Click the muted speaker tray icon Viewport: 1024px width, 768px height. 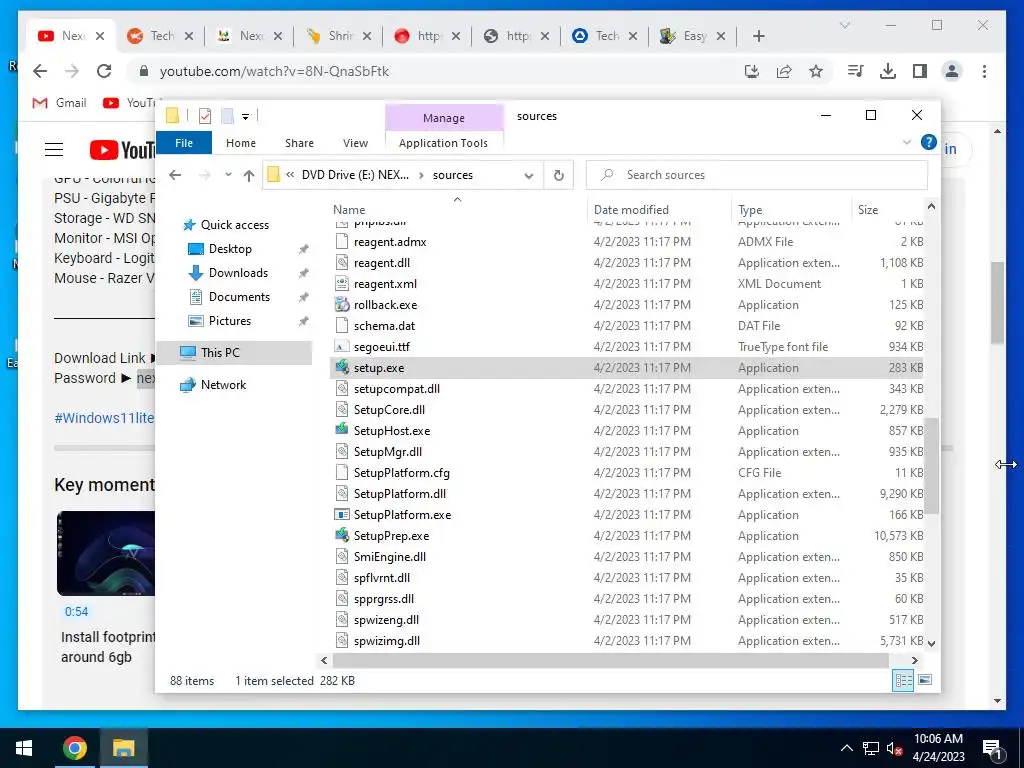893,748
